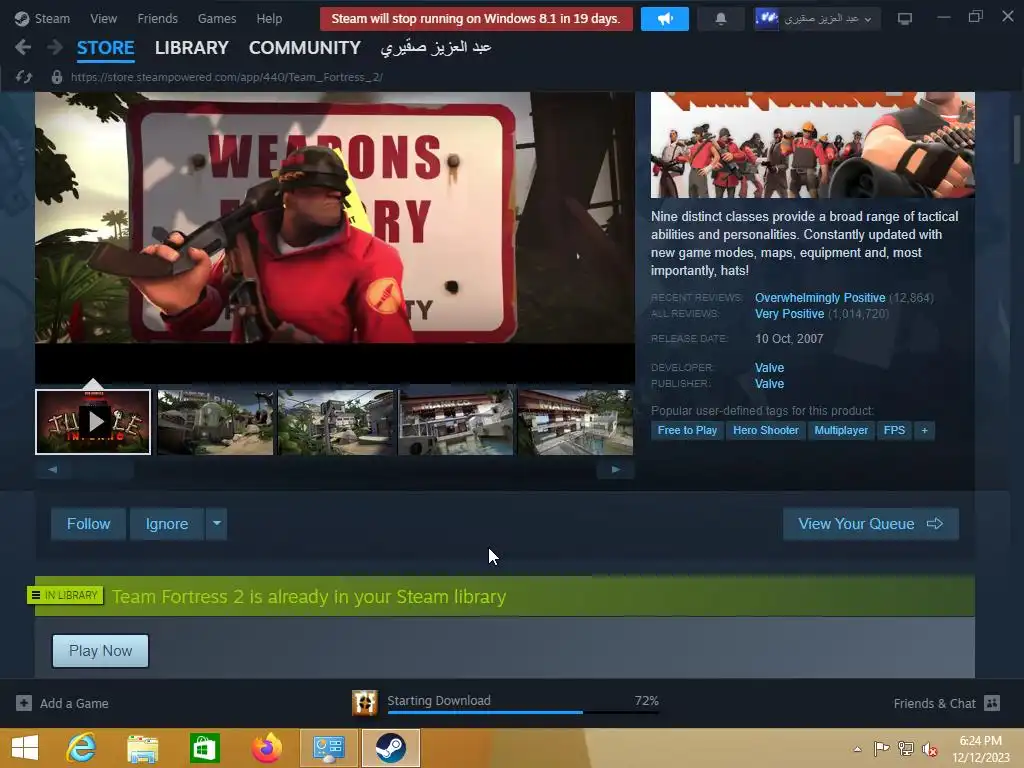
Task: Select the second screenshot thumbnail
Action: pyautogui.click(x=215, y=422)
